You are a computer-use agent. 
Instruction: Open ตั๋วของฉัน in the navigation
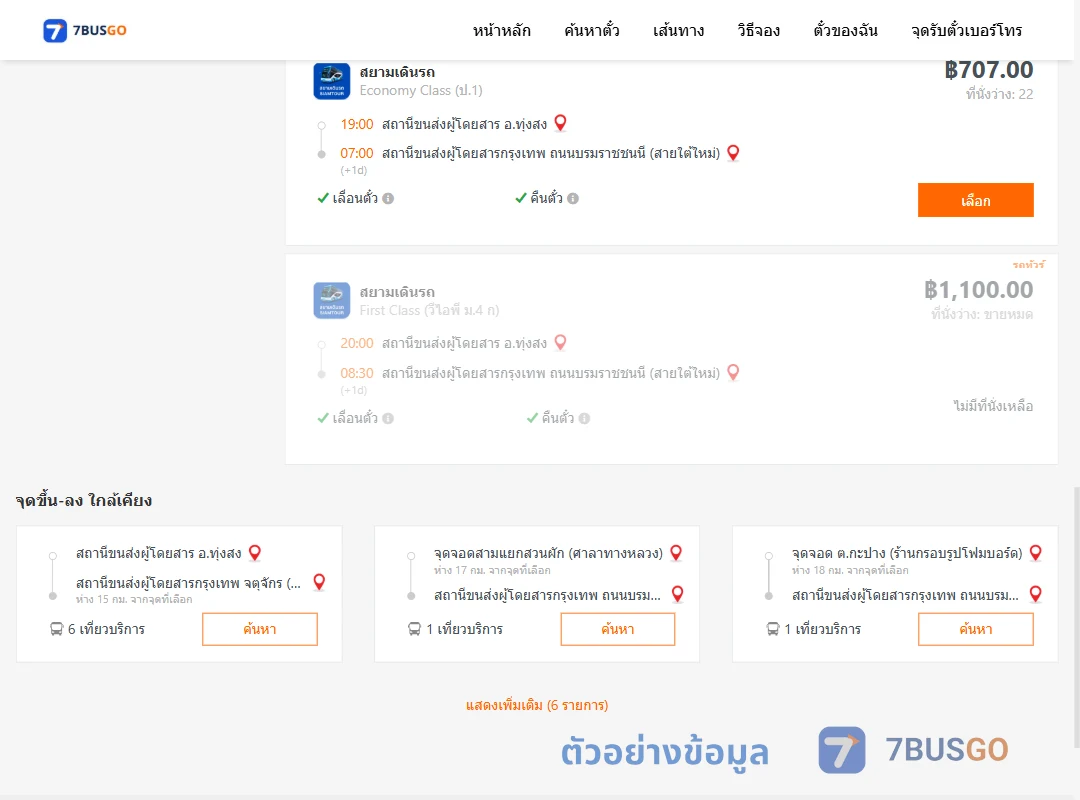click(845, 30)
